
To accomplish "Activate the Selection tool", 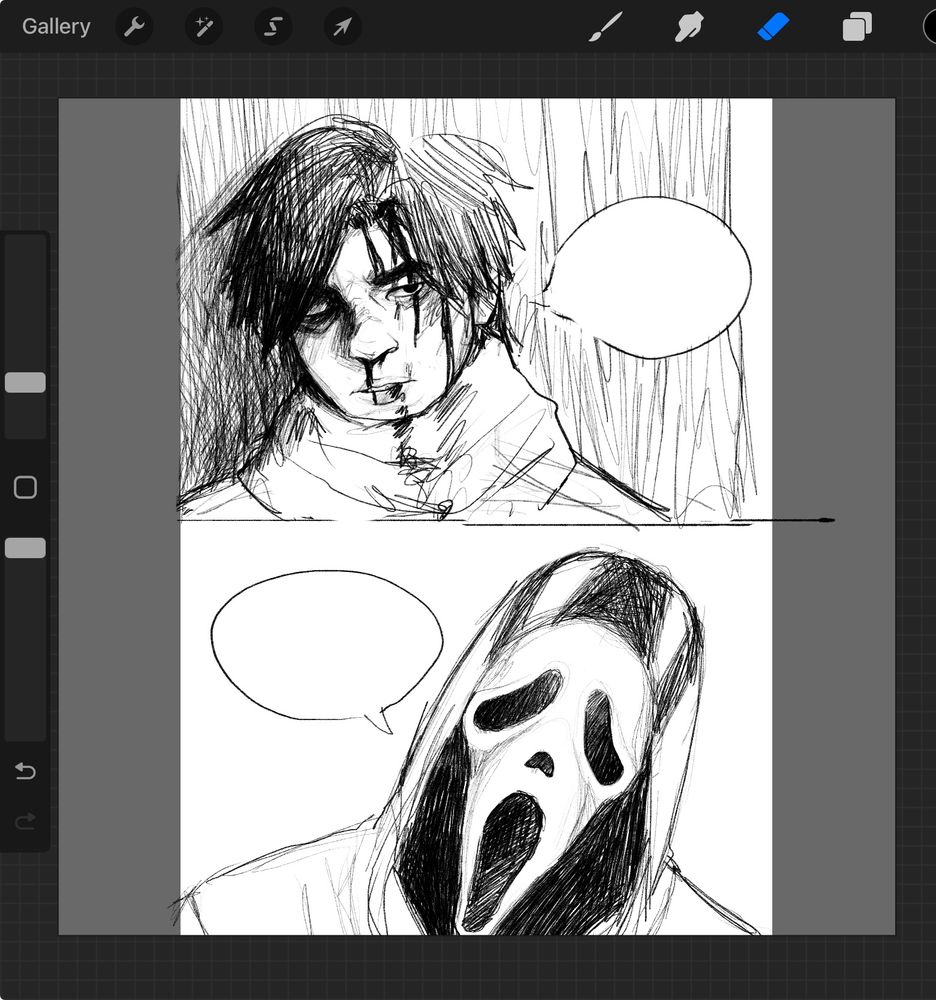I will (274, 27).
